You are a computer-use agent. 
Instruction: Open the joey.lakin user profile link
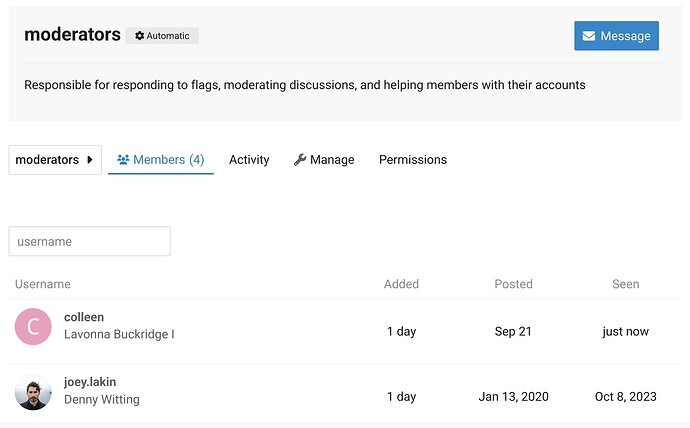(x=90, y=382)
